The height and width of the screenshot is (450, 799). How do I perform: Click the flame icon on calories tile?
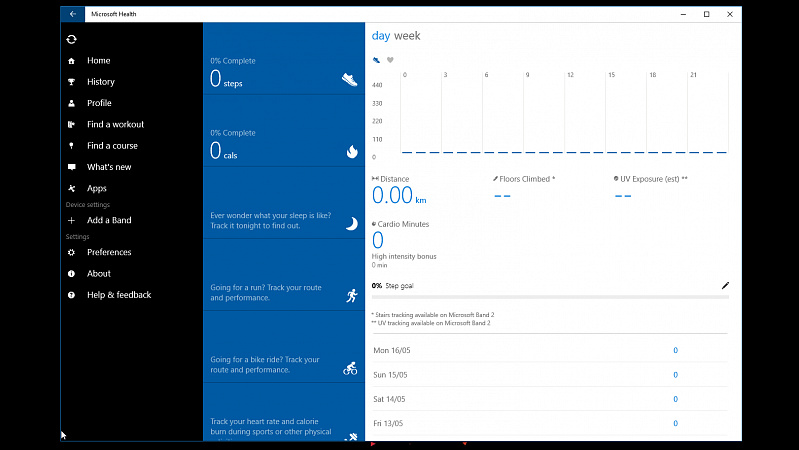click(352, 151)
